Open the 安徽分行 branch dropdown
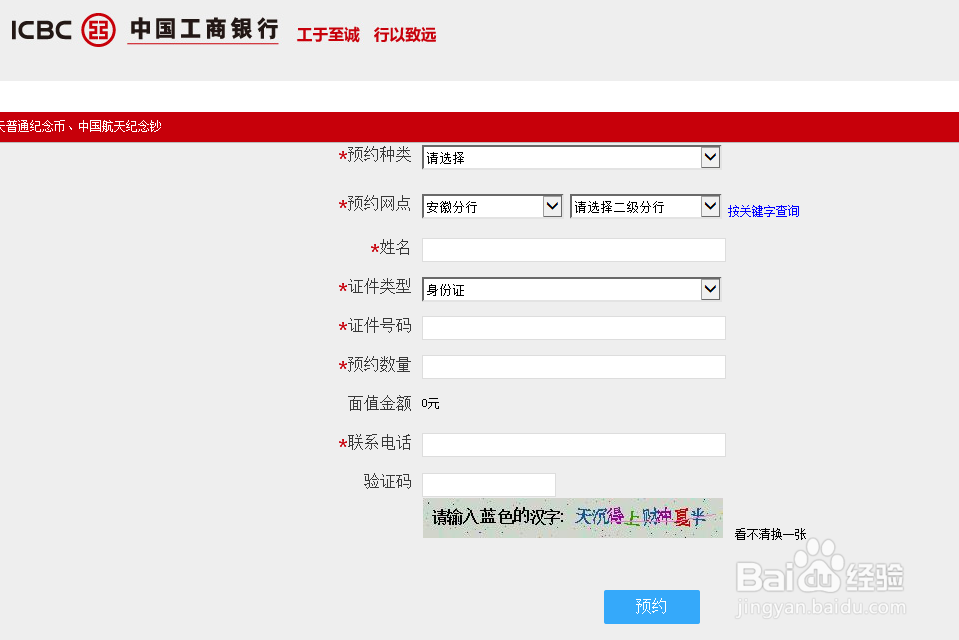 491,205
